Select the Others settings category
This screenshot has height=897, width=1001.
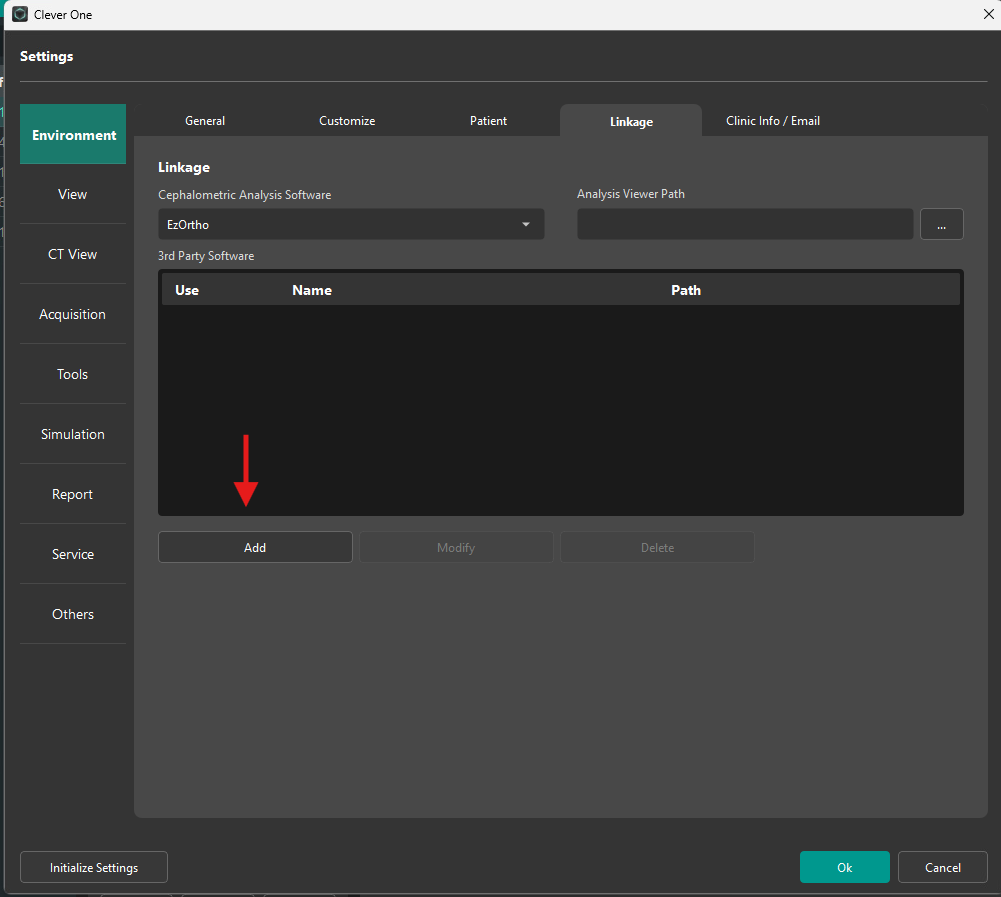[73, 614]
